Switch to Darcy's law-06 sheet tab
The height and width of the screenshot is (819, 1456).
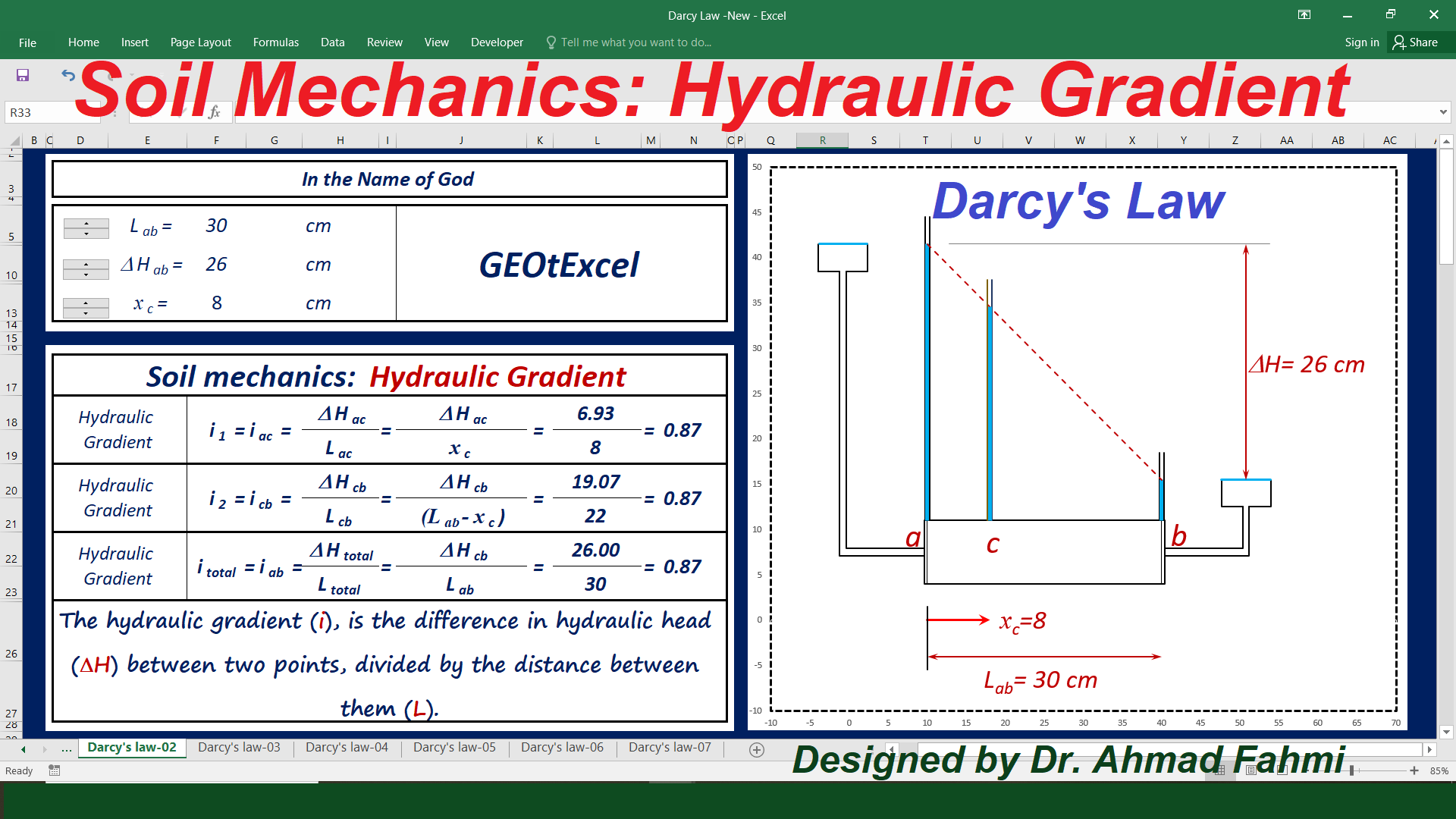pos(562,748)
